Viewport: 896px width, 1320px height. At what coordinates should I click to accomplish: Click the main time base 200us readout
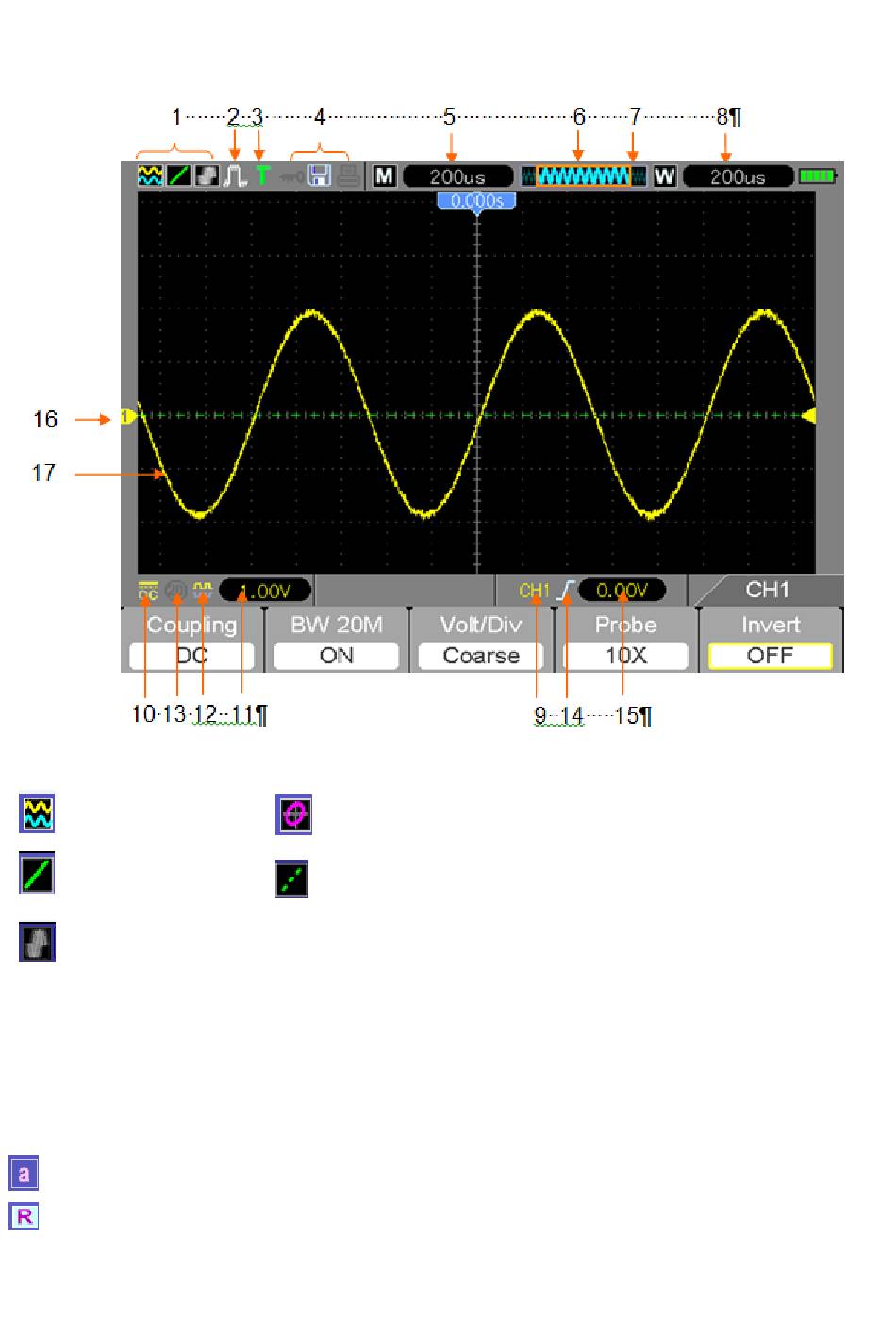[x=458, y=176]
